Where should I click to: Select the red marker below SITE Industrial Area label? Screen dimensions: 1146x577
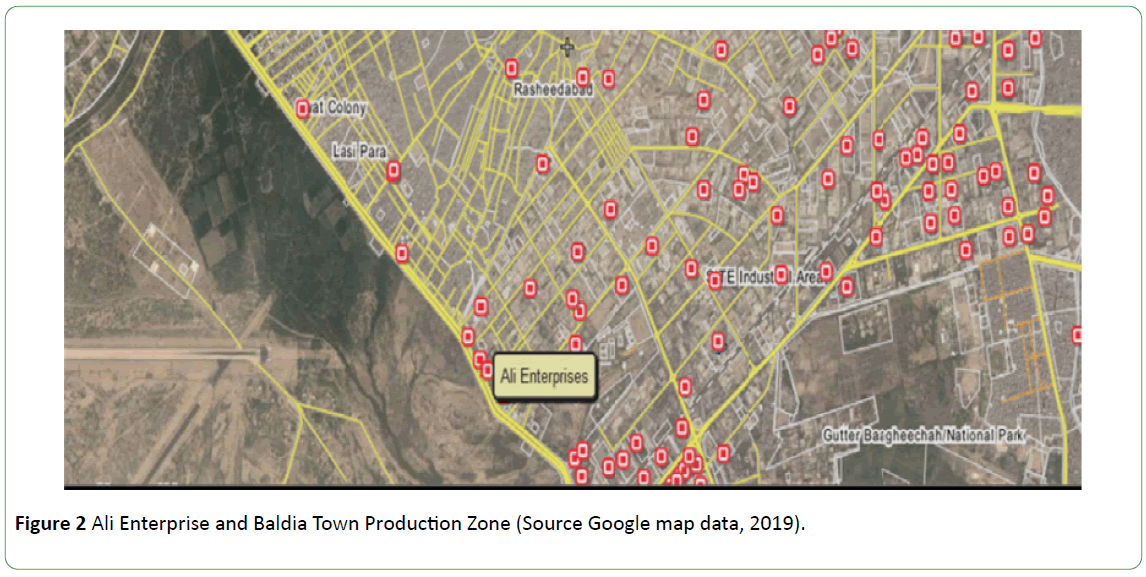coord(717,343)
